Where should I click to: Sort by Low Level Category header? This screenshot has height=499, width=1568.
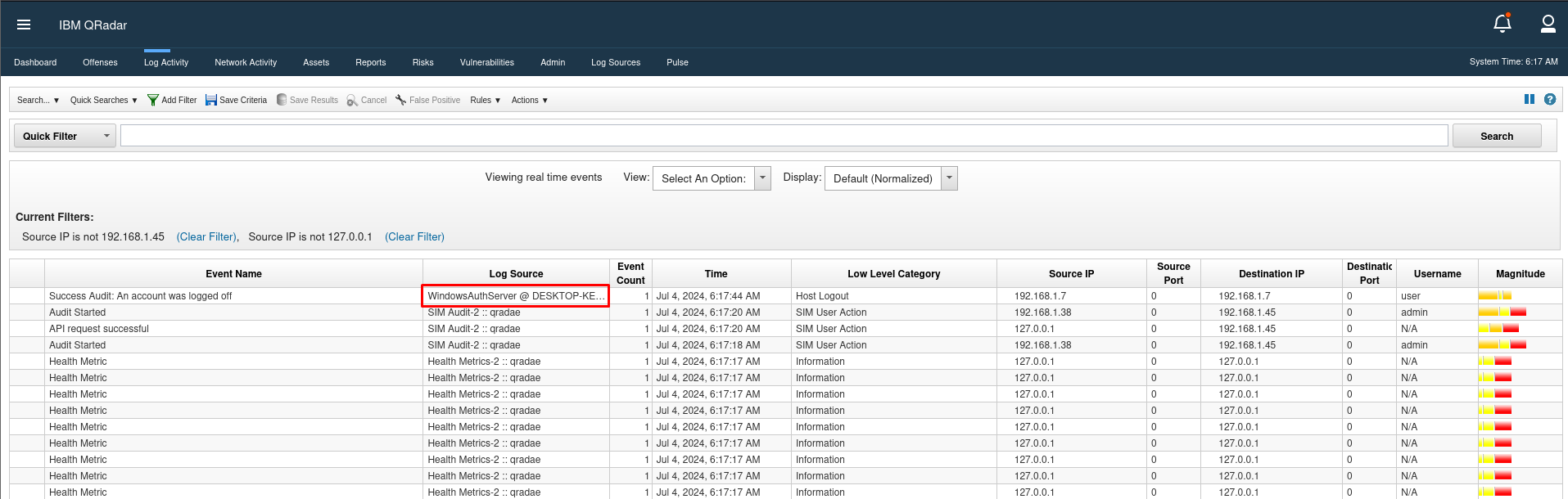pyautogui.click(x=893, y=273)
